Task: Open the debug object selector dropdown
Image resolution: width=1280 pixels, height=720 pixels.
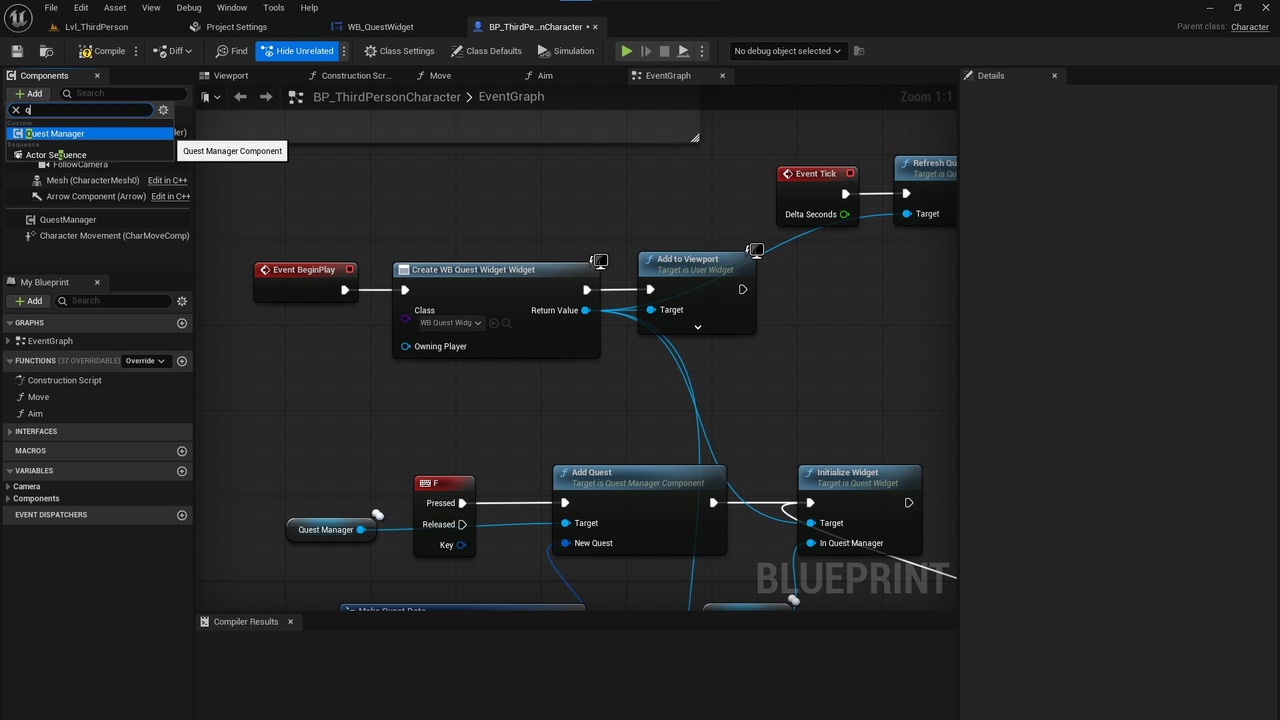Action: tap(787, 51)
